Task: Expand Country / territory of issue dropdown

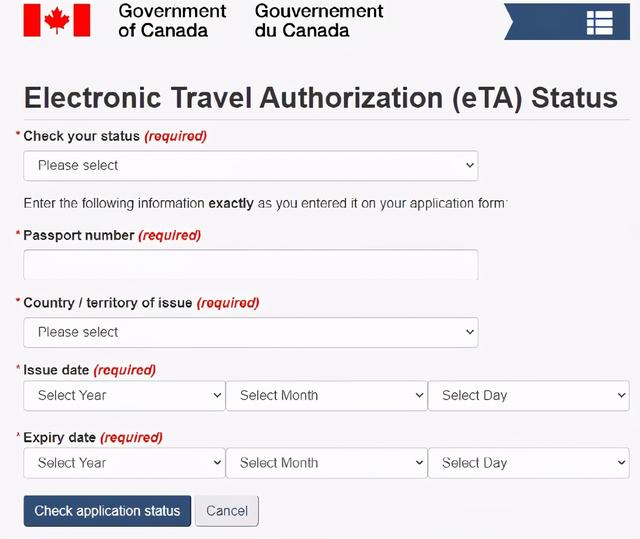Action: 250,332
